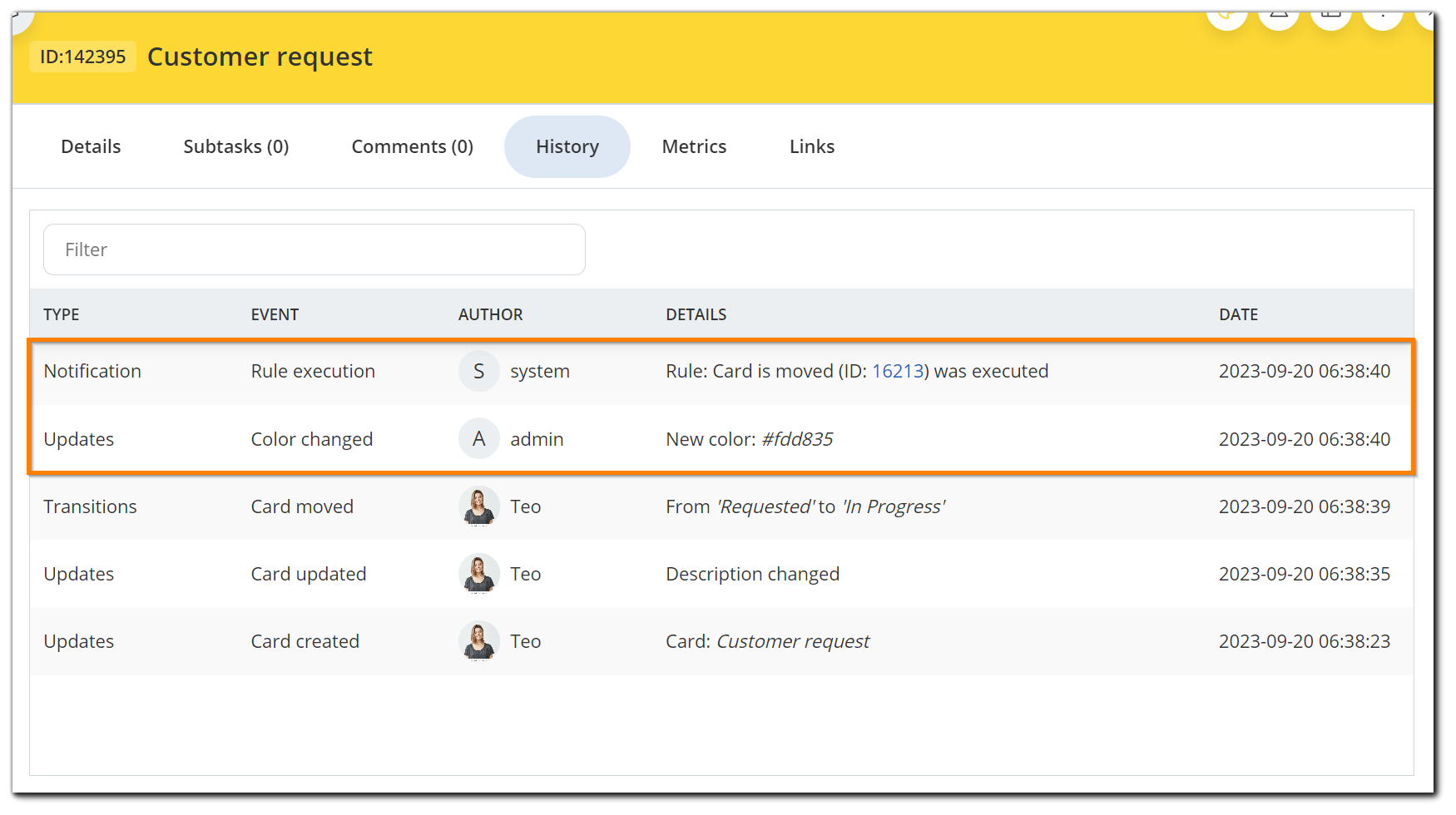1456x815 pixels.
Task: Click Teo's avatar in Card created row
Action: (478, 641)
